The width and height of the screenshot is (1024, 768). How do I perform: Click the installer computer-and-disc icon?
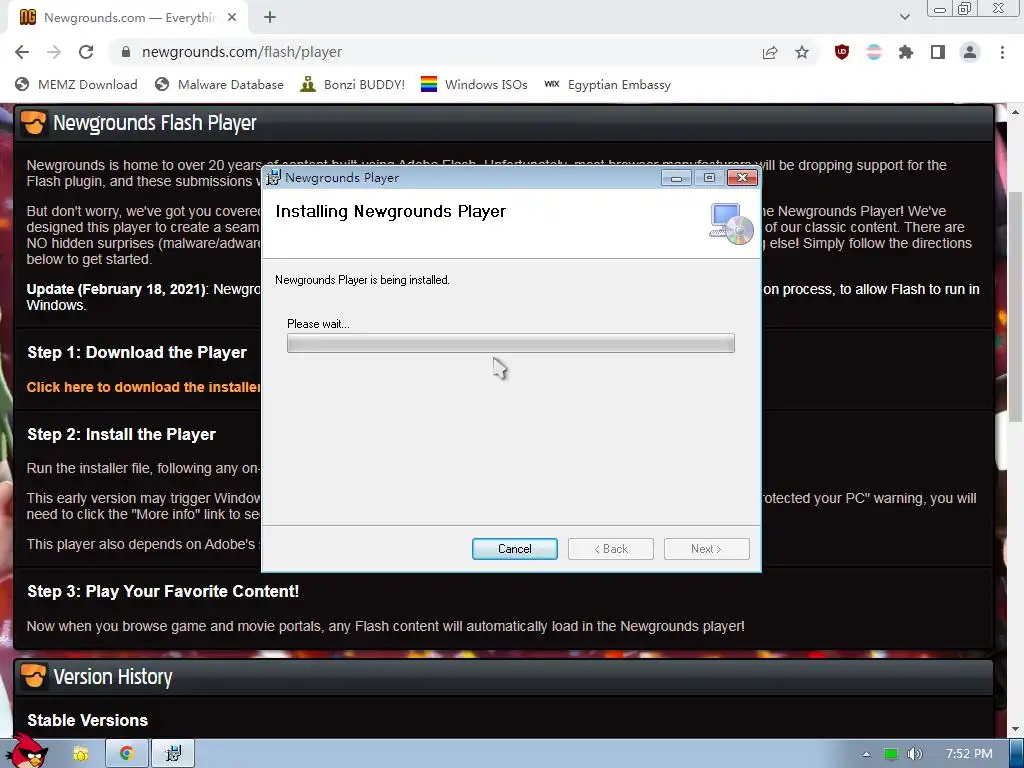731,224
